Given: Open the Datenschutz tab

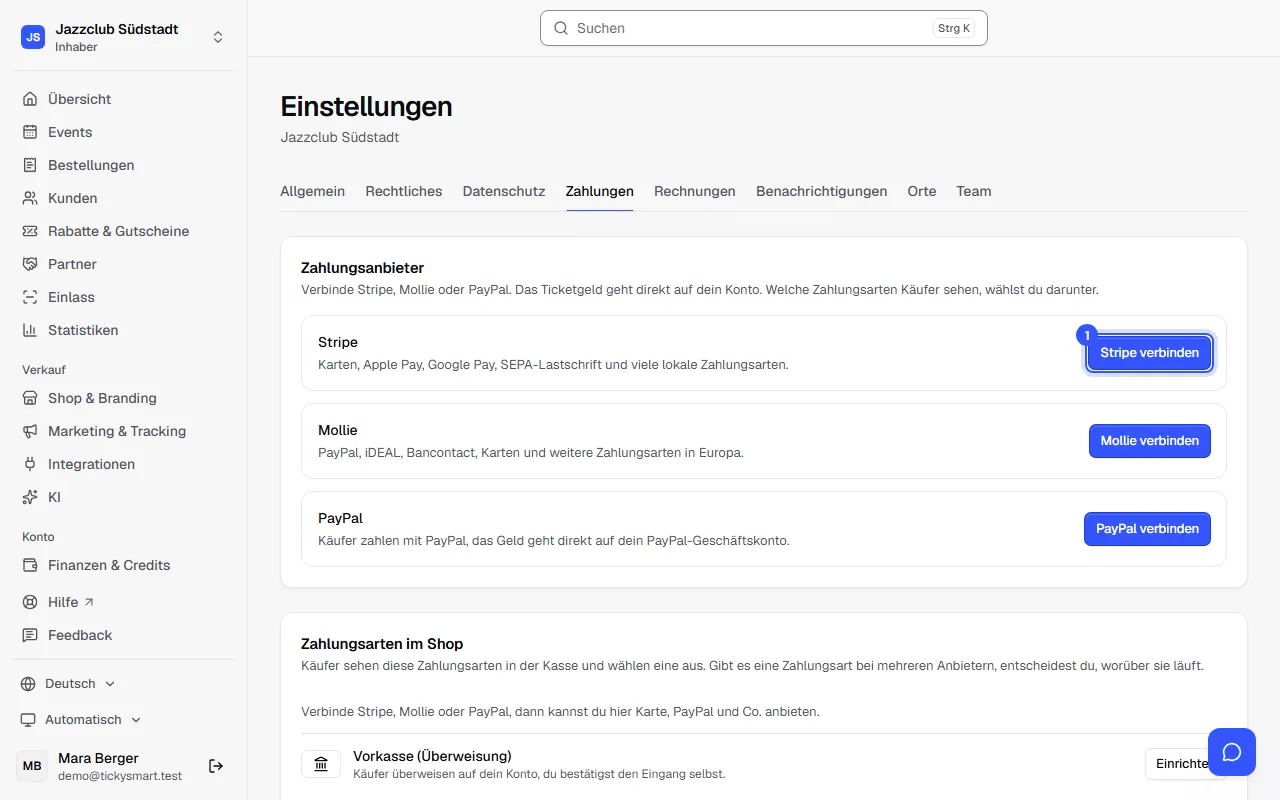Looking at the screenshot, I should (x=504, y=191).
